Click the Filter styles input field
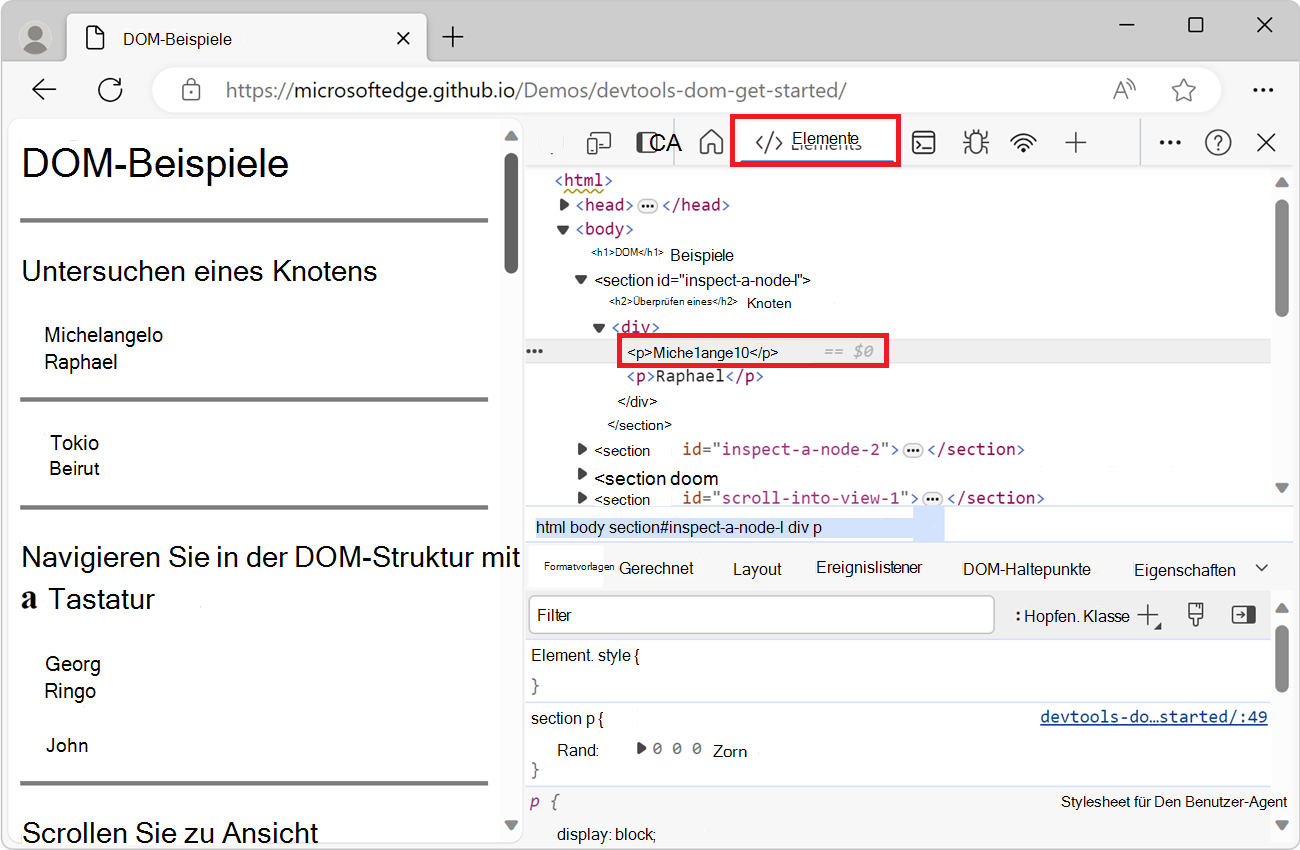 [x=760, y=615]
